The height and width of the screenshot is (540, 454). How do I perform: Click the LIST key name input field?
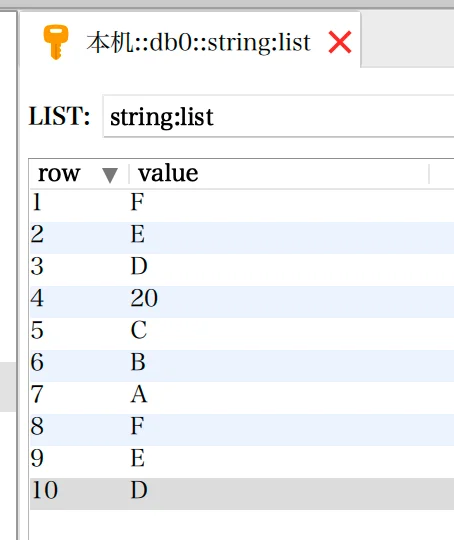tap(278, 116)
